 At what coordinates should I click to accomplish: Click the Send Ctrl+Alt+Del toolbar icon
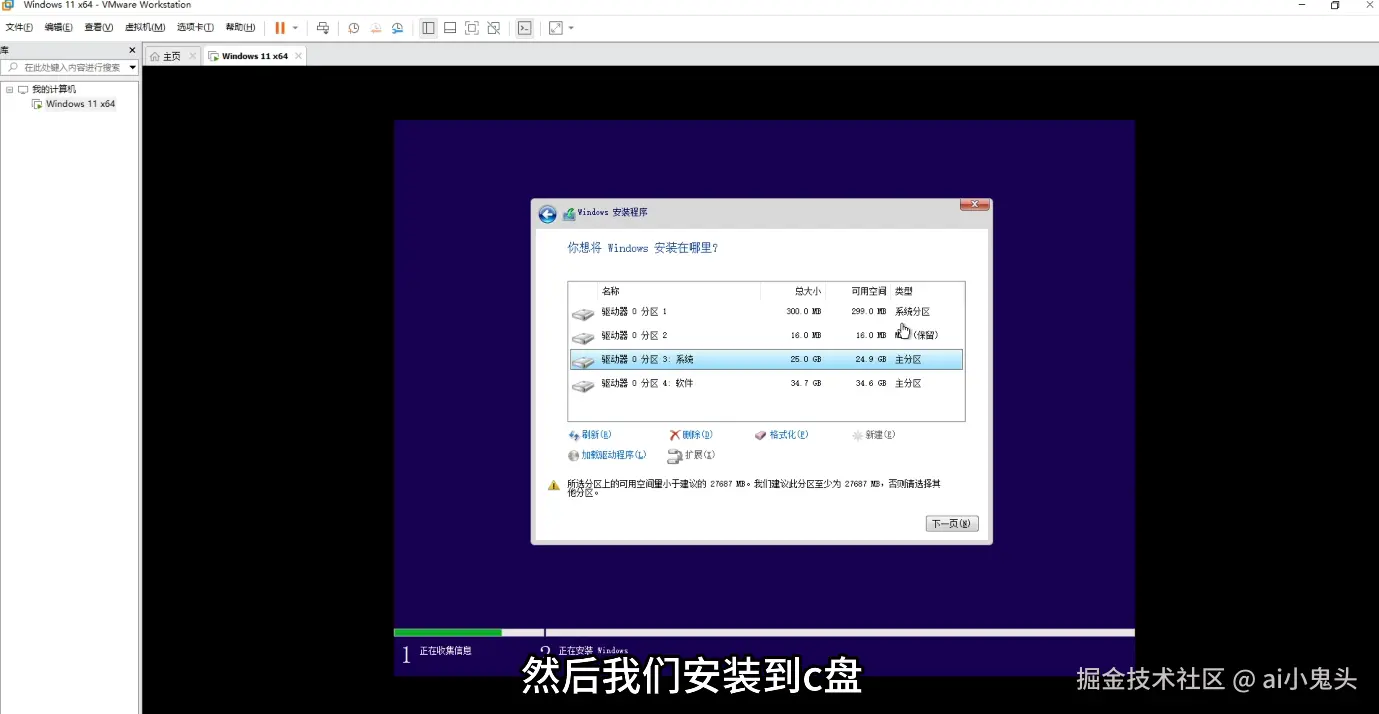(322, 28)
